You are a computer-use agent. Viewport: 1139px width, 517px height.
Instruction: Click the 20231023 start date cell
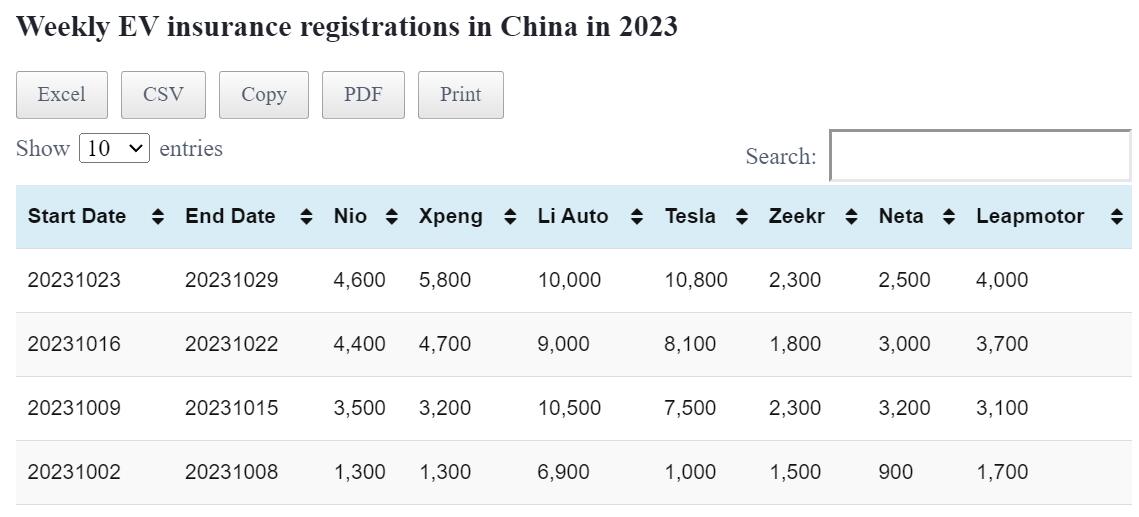[x=74, y=280]
